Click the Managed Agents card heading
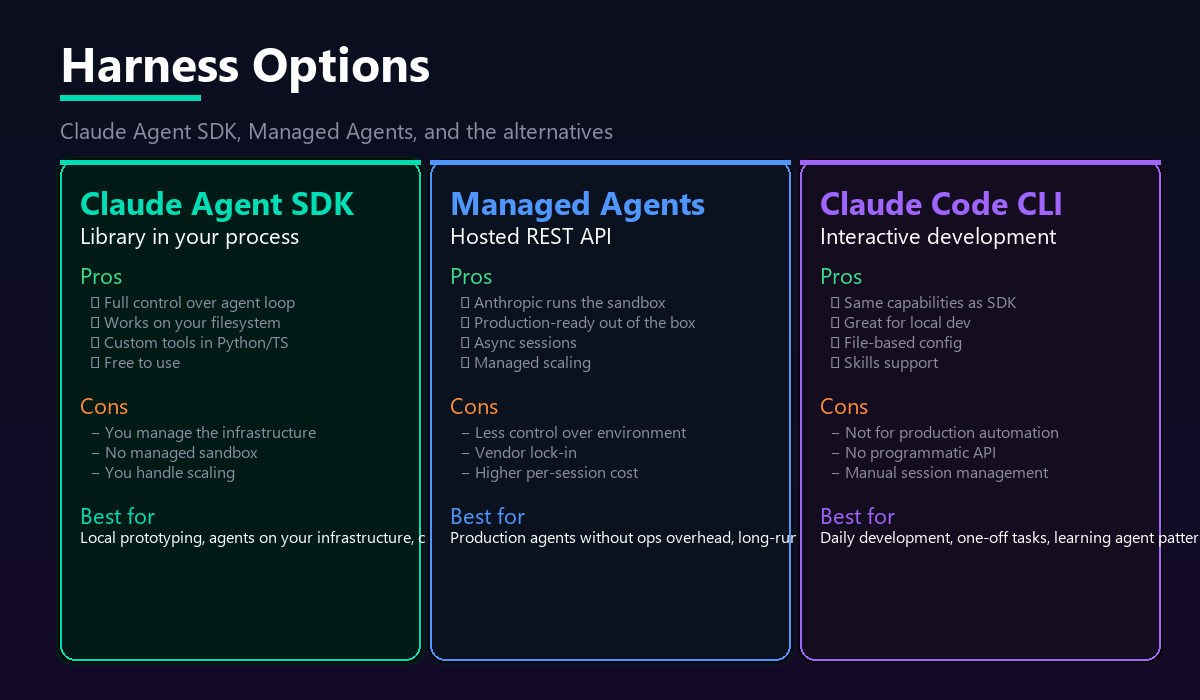Image resolution: width=1200 pixels, height=700 pixels. coord(577,204)
